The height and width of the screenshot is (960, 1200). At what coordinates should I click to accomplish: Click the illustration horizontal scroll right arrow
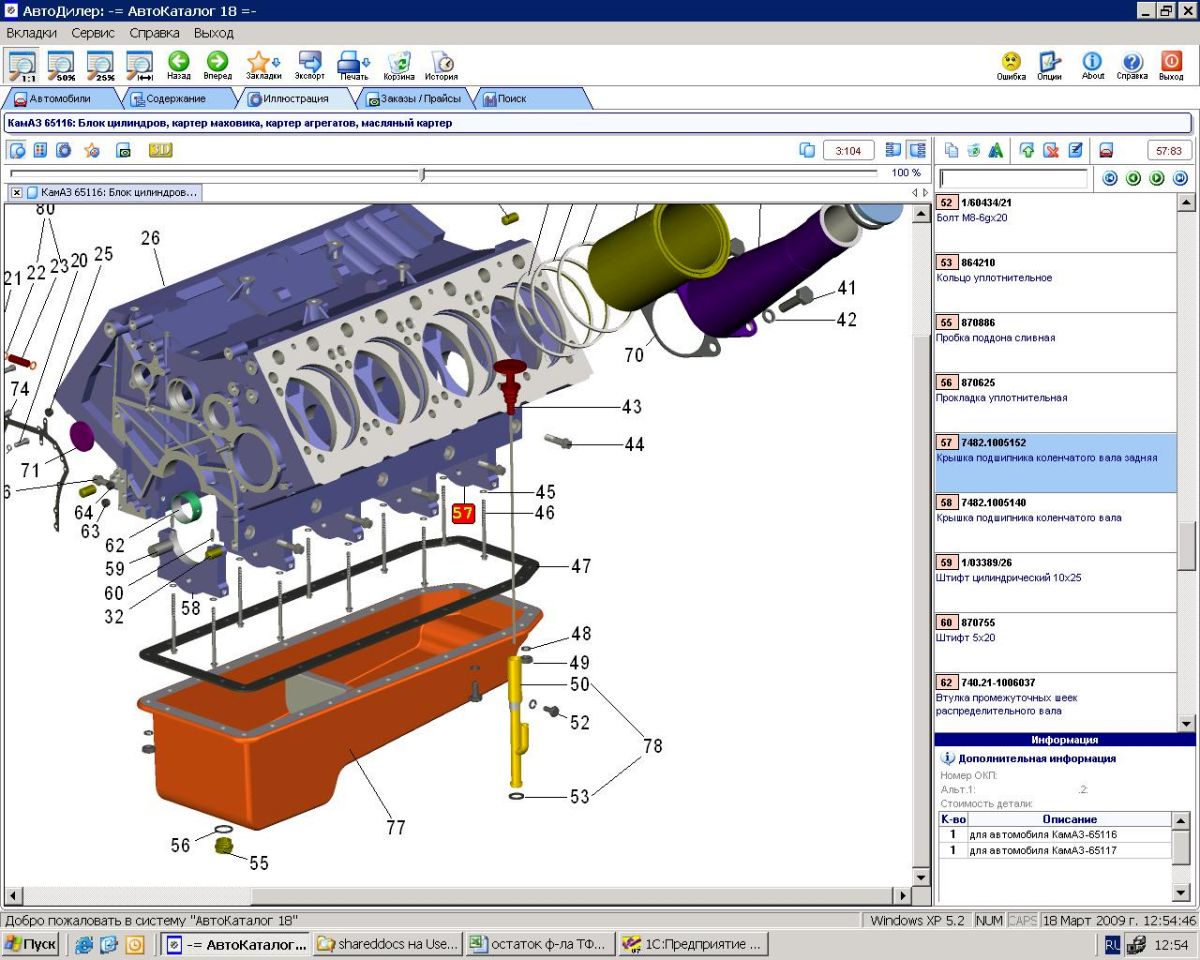[x=904, y=897]
